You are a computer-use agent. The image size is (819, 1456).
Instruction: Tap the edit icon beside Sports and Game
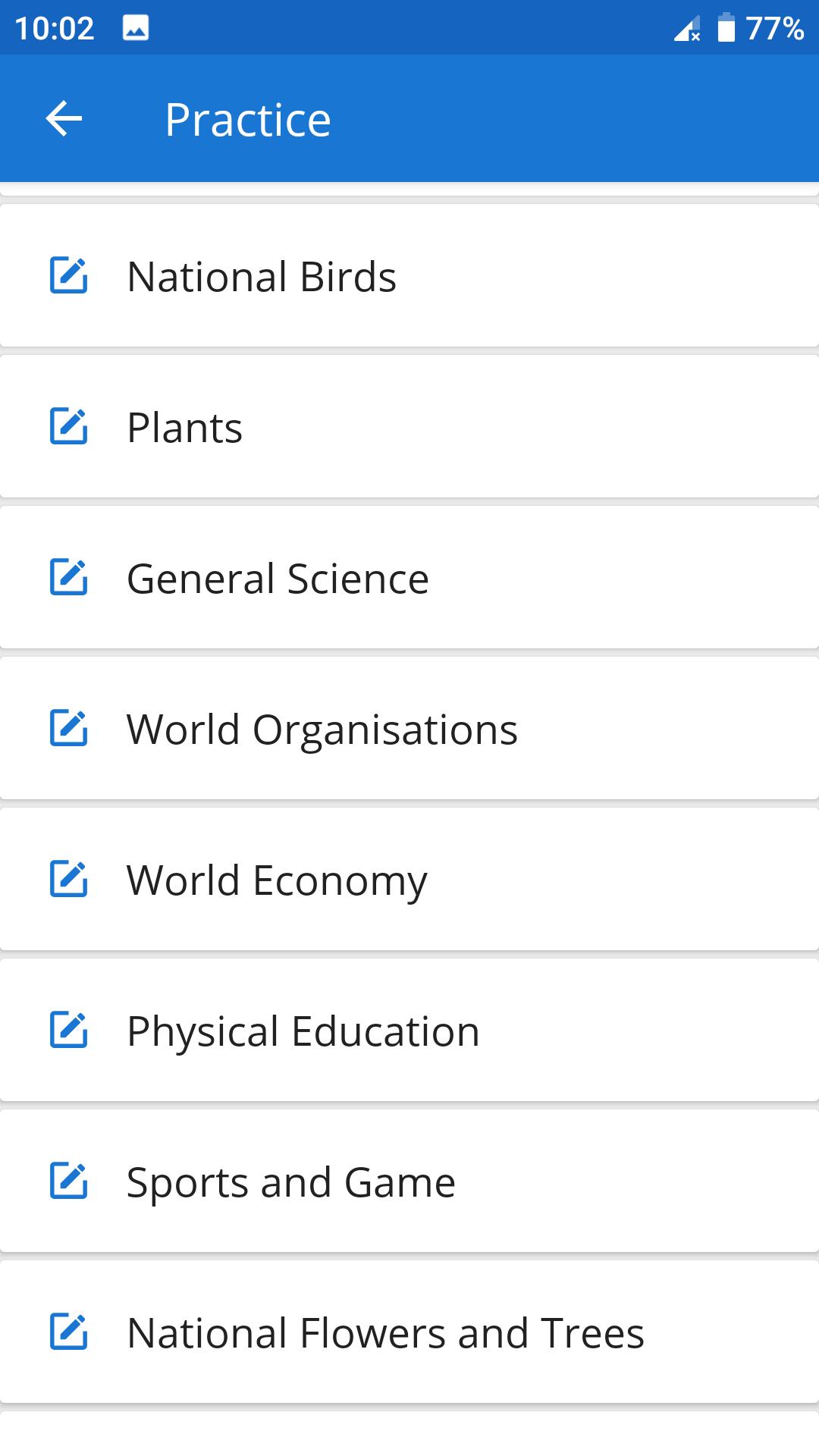point(69,1181)
